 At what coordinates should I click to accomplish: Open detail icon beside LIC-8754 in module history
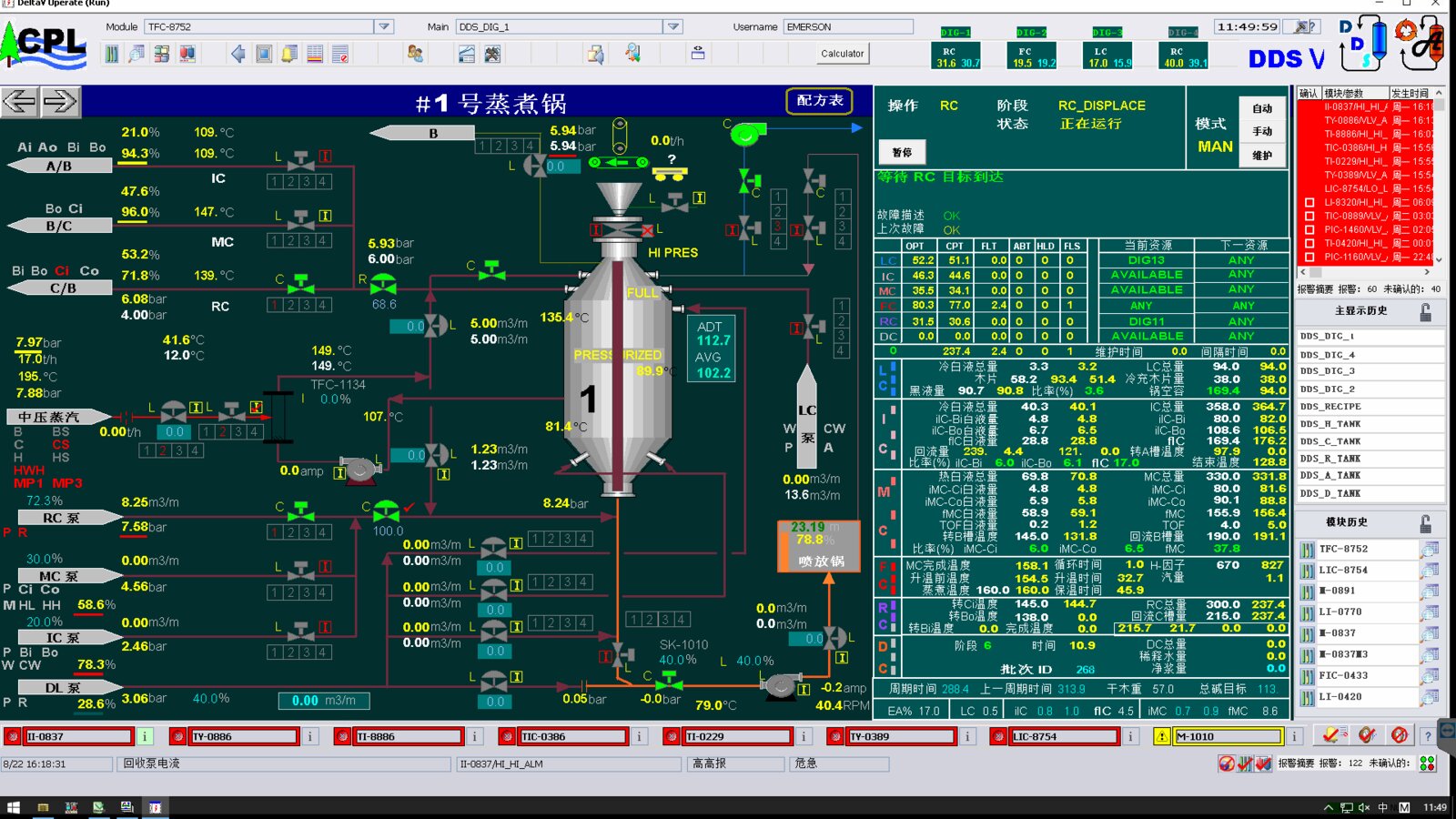(x=1430, y=571)
